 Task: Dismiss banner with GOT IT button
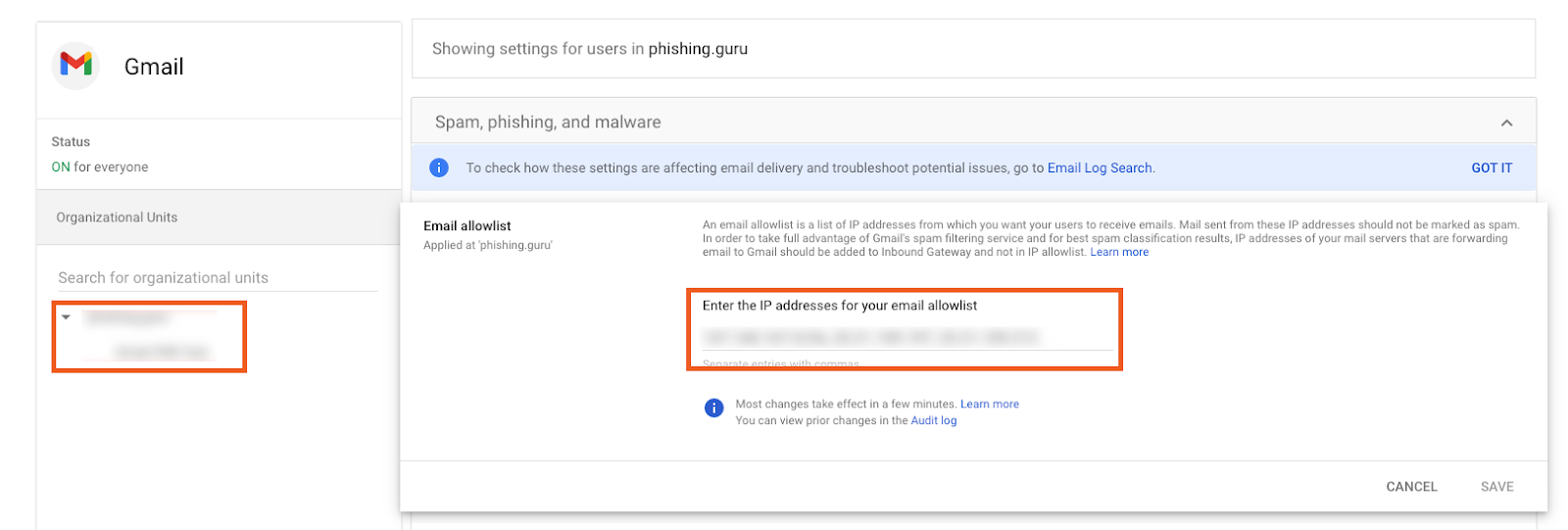point(1491,168)
